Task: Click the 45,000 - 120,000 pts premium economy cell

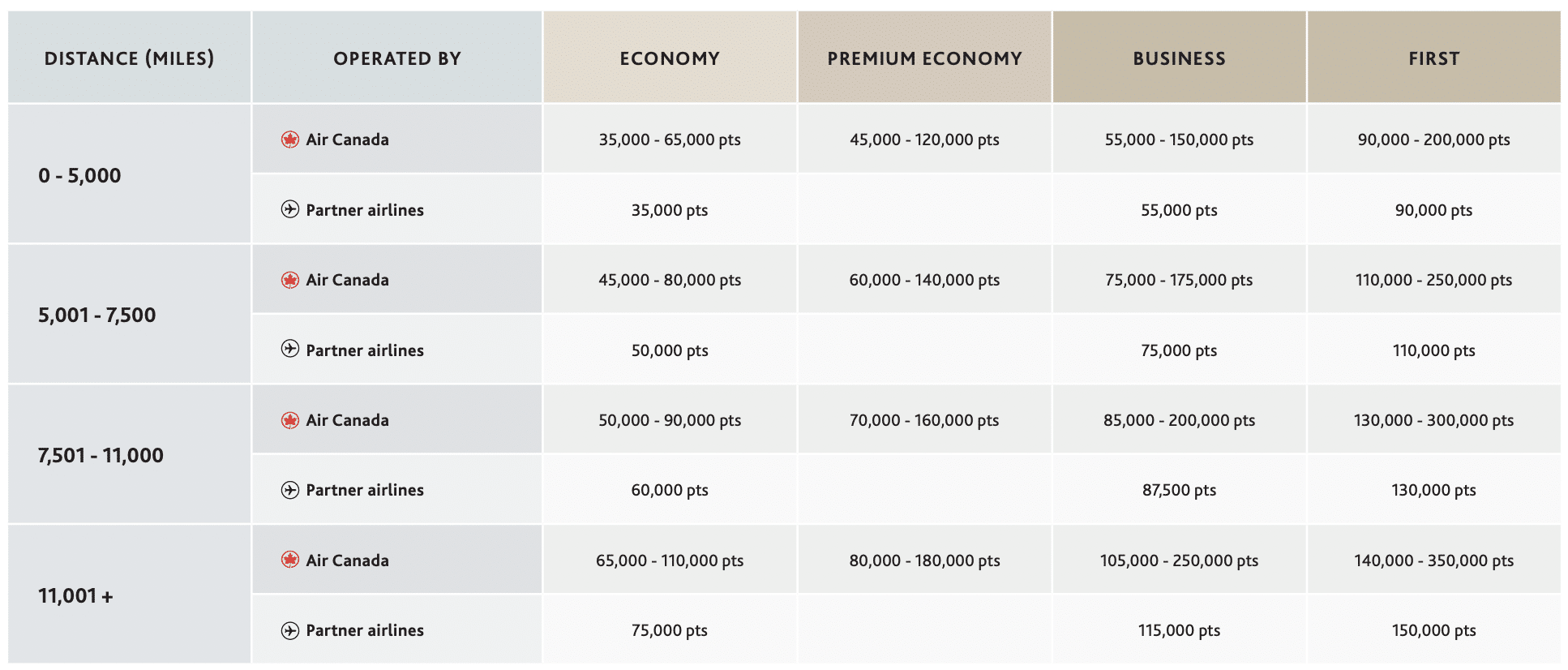Action: point(924,140)
